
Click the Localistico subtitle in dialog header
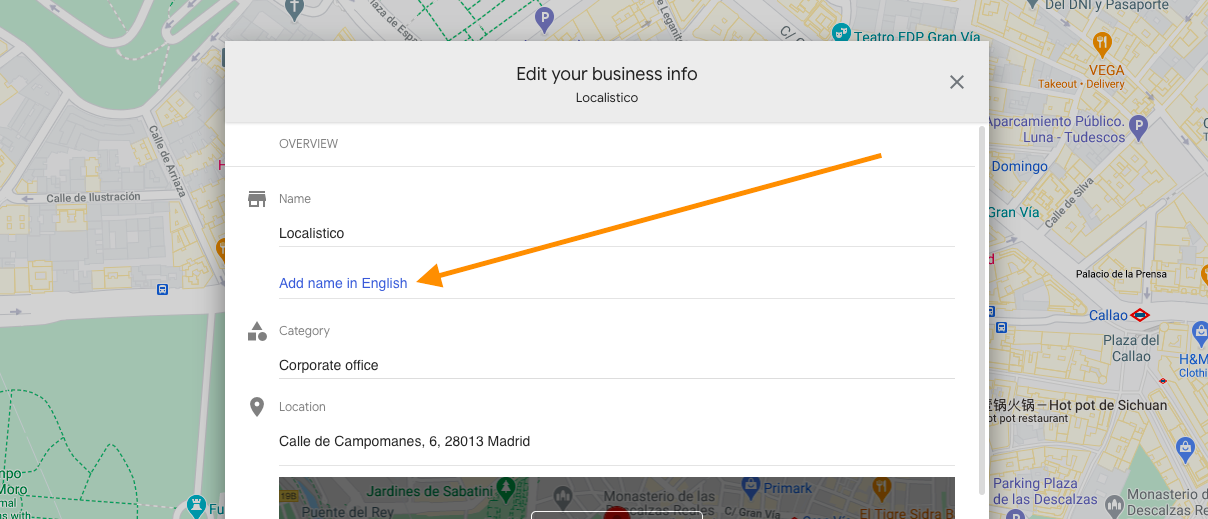click(x=607, y=98)
